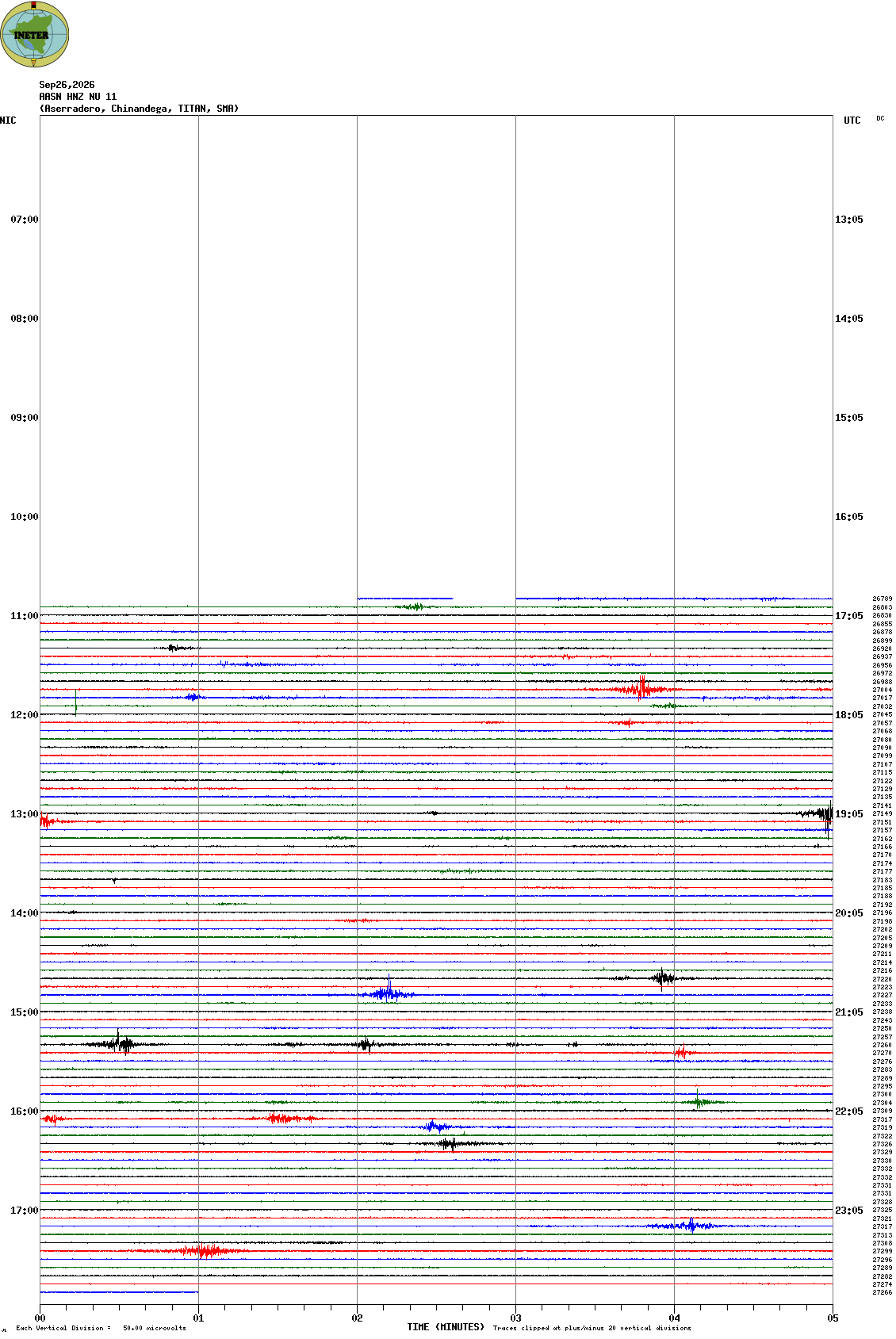This screenshot has height=1339, width=896.
Task: Click the 01 minute axis tick label
Action: [x=199, y=1318]
